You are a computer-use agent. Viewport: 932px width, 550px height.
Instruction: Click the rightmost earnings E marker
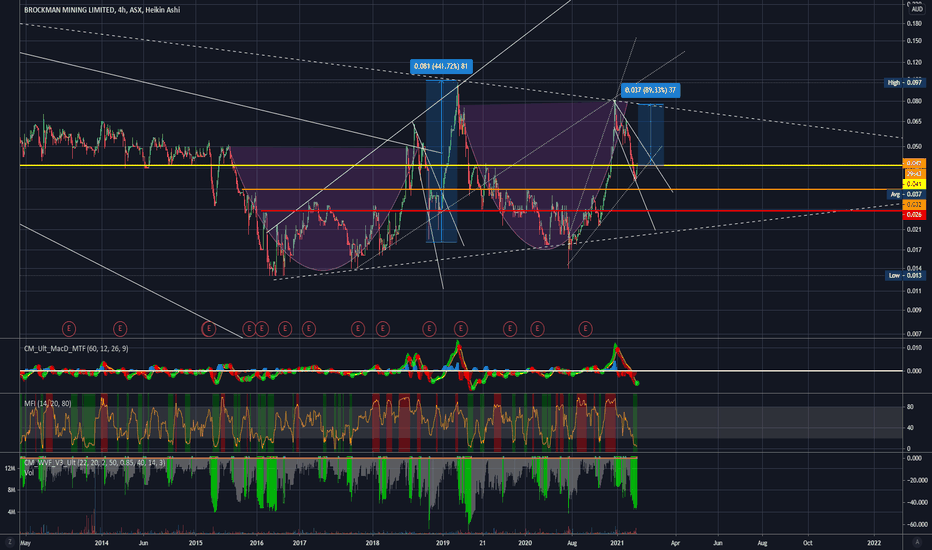pos(585,328)
